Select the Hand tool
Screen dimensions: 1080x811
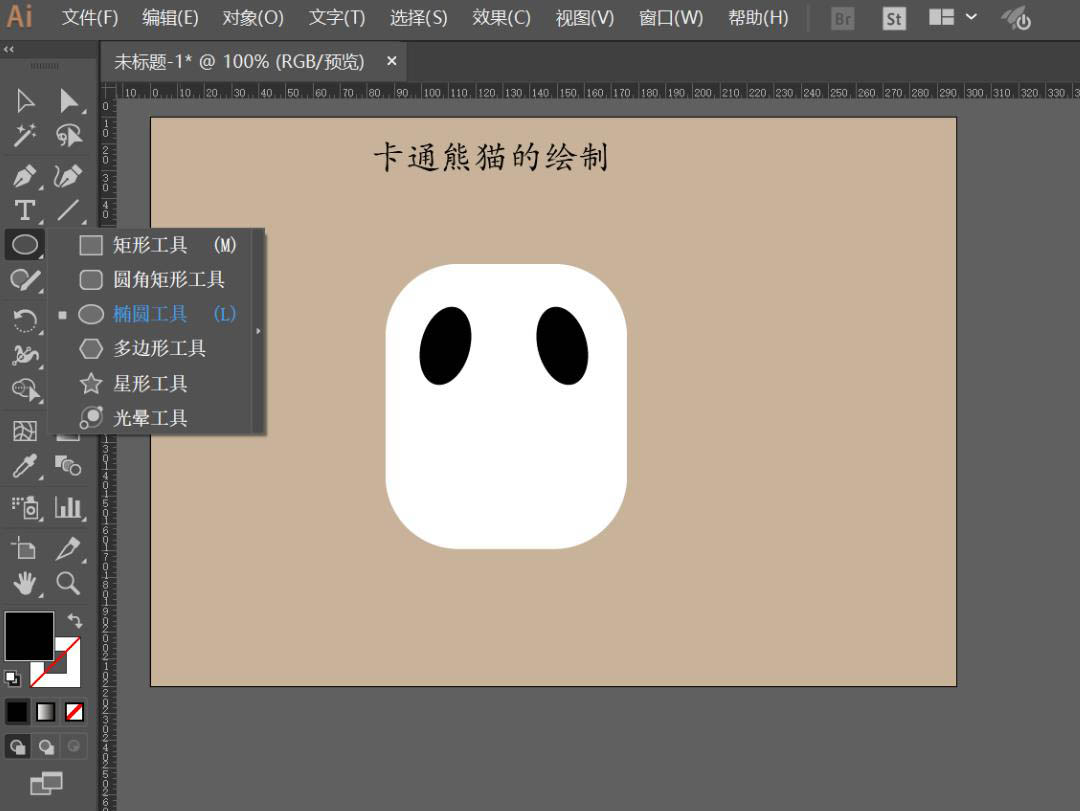[24, 583]
